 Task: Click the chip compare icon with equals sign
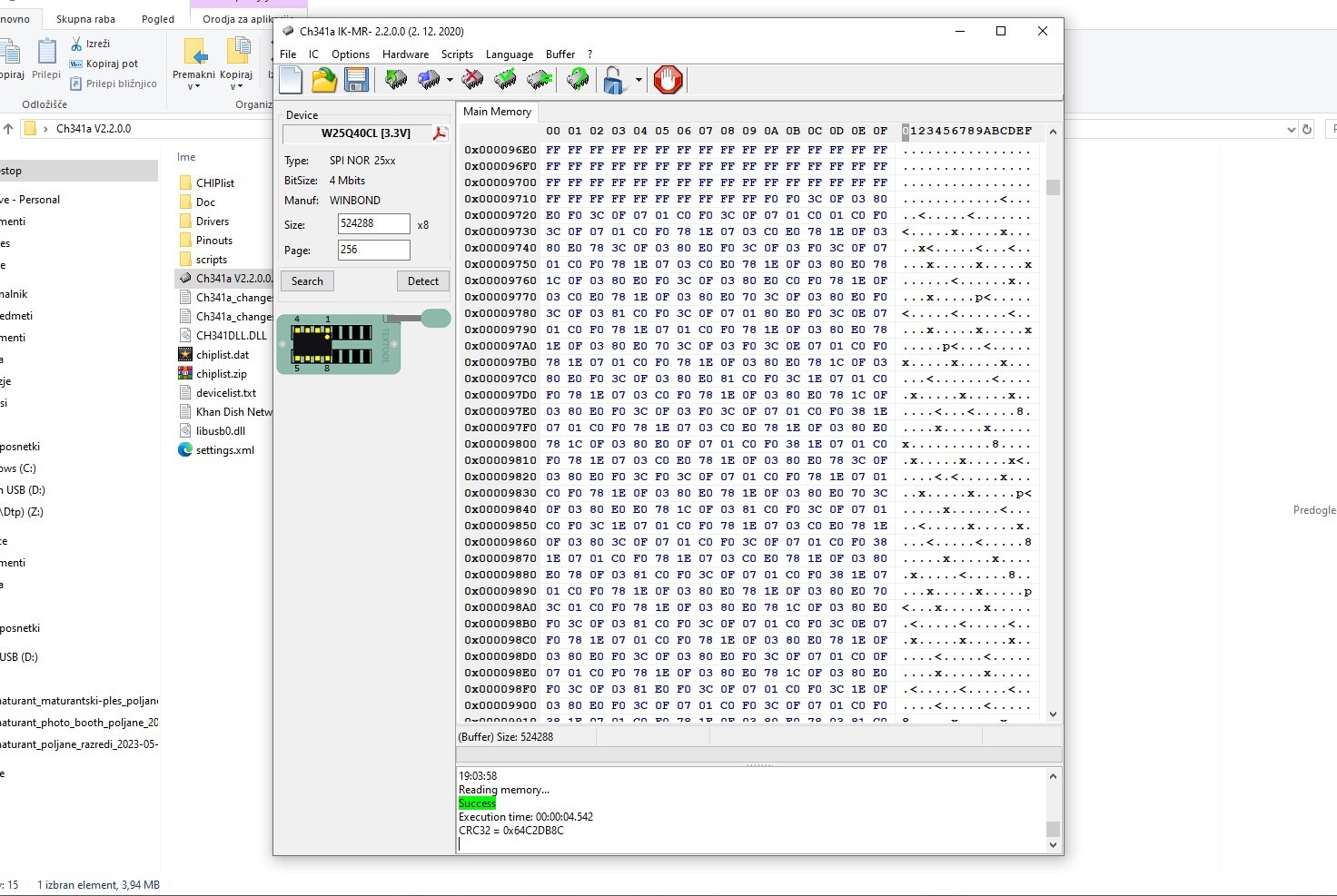pos(540,80)
